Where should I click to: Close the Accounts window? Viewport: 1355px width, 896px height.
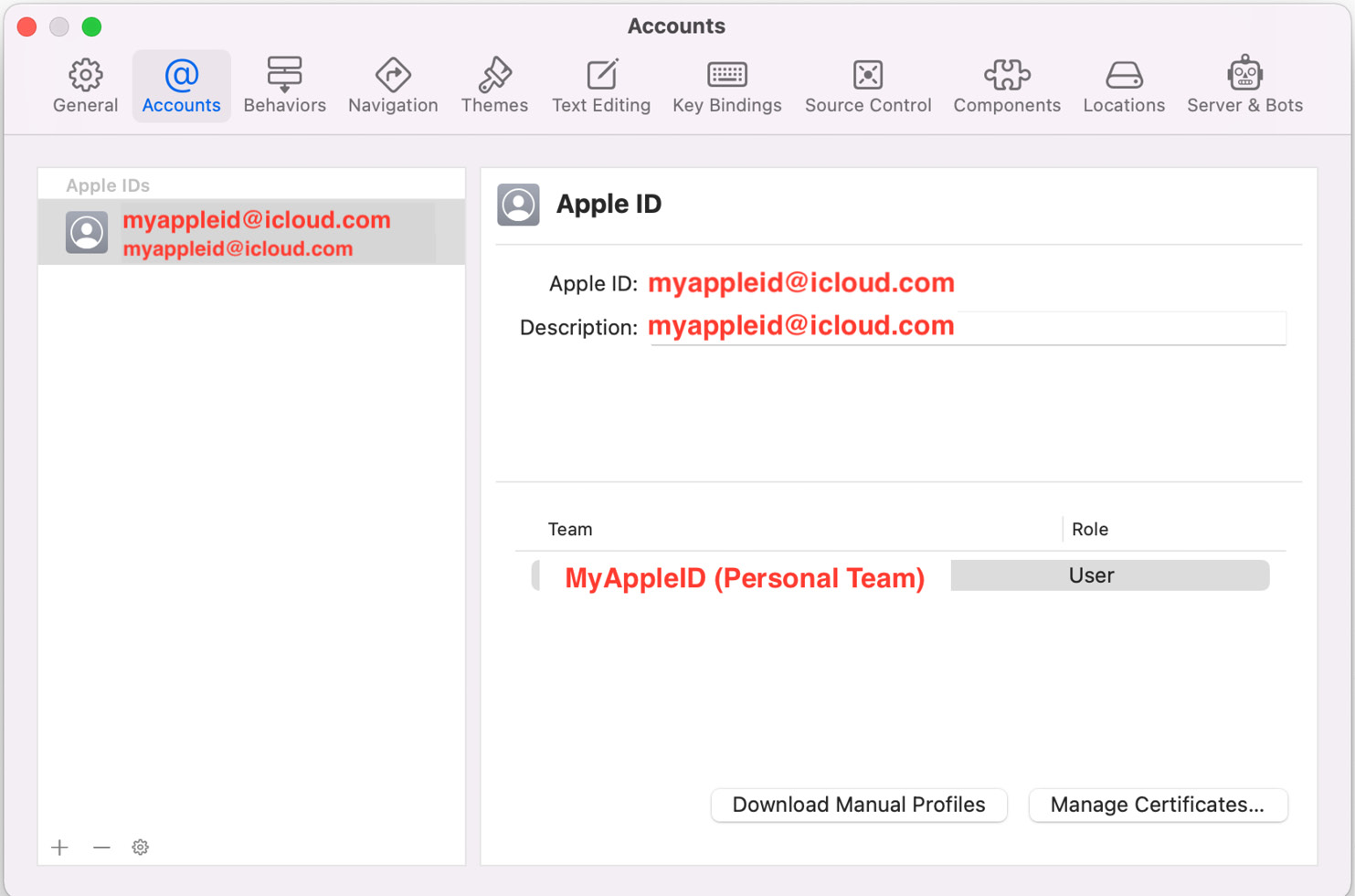click(x=27, y=26)
